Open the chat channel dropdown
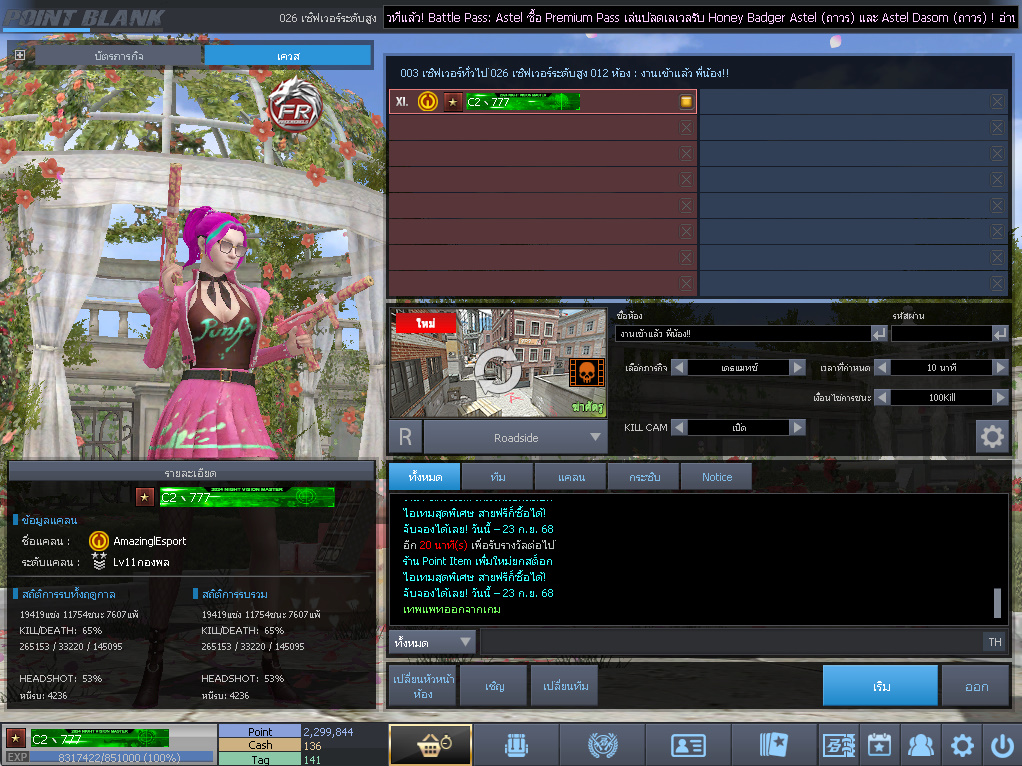The width and height of the screenshot is (1022, 766). click(434, 642)
